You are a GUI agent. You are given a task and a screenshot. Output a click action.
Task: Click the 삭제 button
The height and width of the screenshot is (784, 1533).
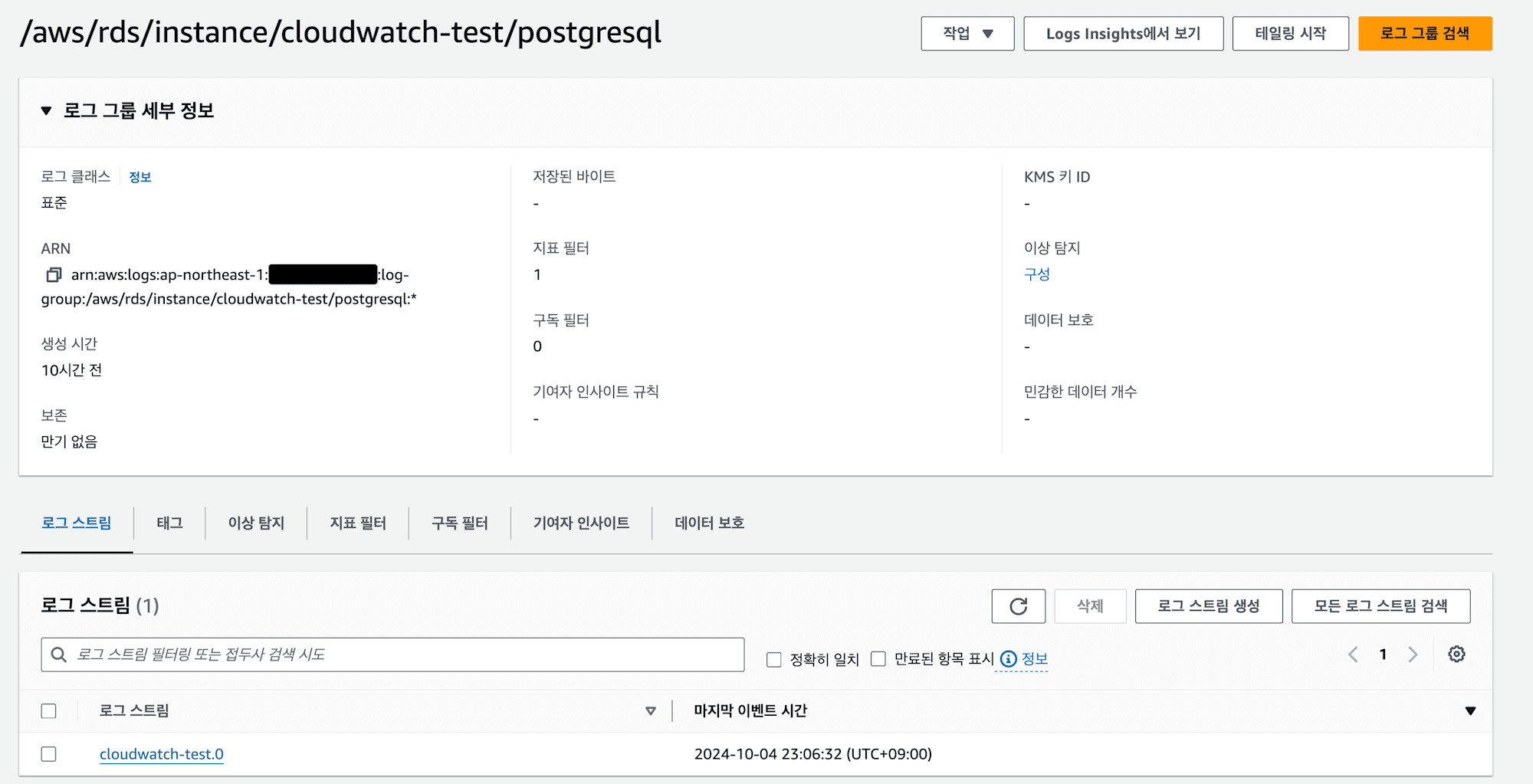(x=1090, y=606)
